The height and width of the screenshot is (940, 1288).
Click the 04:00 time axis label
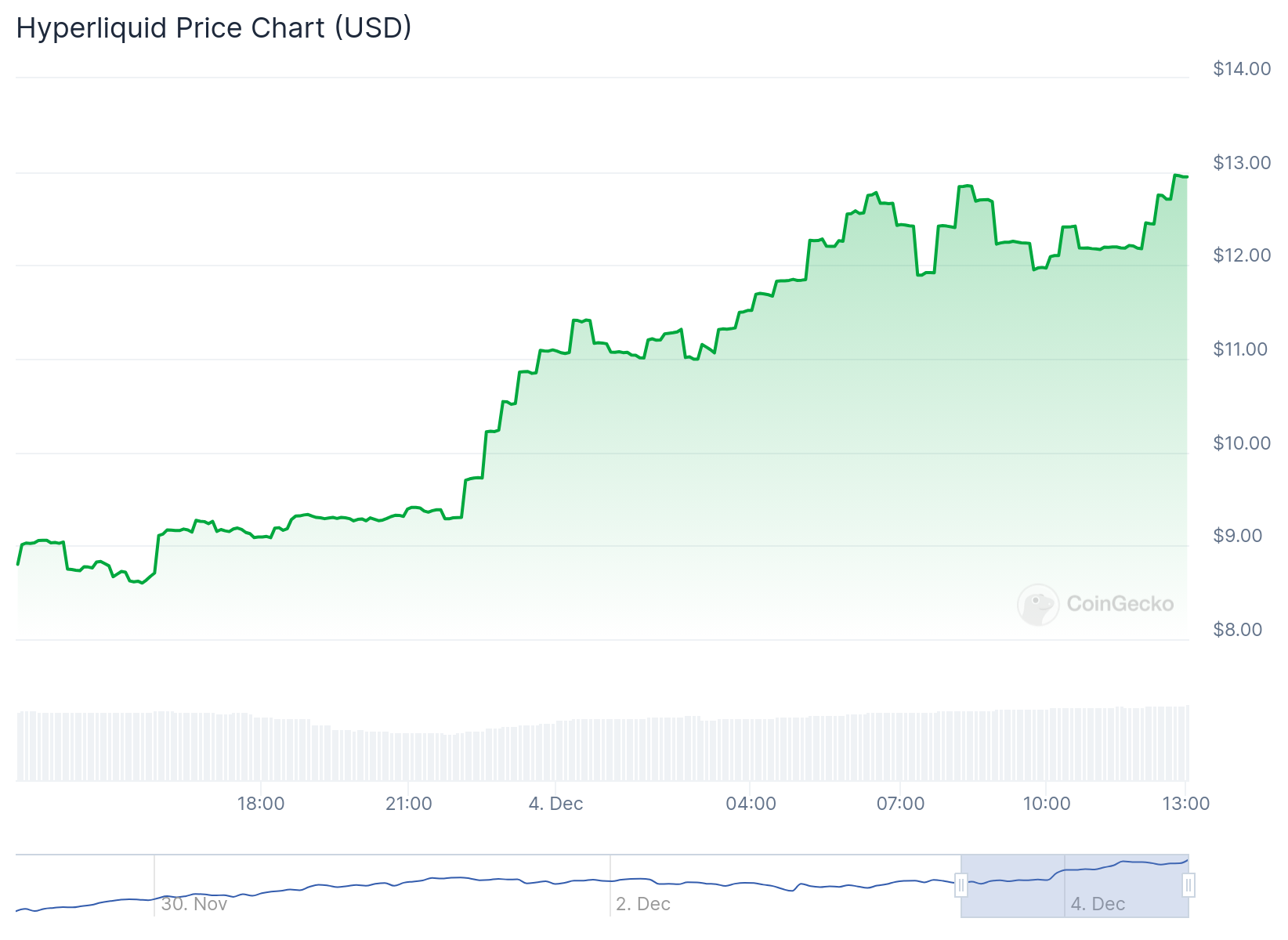(x=751, y=804)
